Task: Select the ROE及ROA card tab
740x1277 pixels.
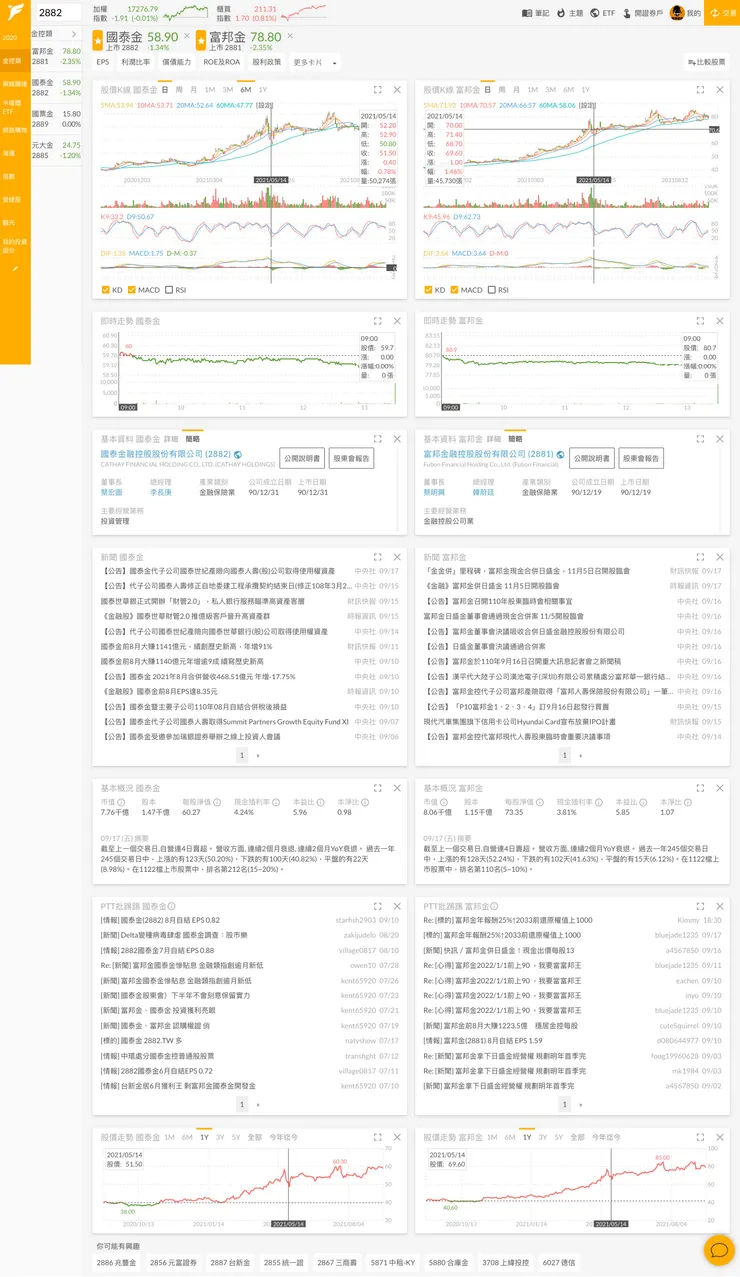Action: coord(222,62)
